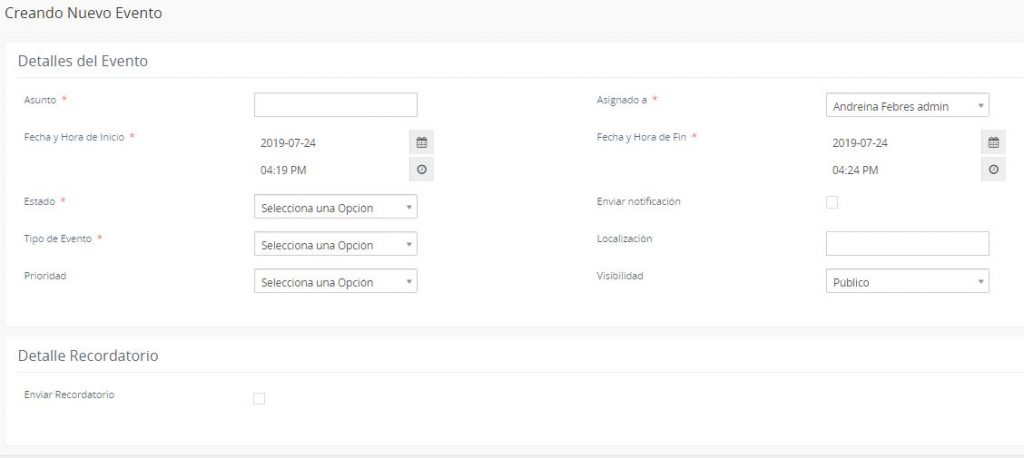The height and width of the screenshot is (458, 1024).
Task: Click the Creando Nuevo Evento page title
Action: [83, 14]
